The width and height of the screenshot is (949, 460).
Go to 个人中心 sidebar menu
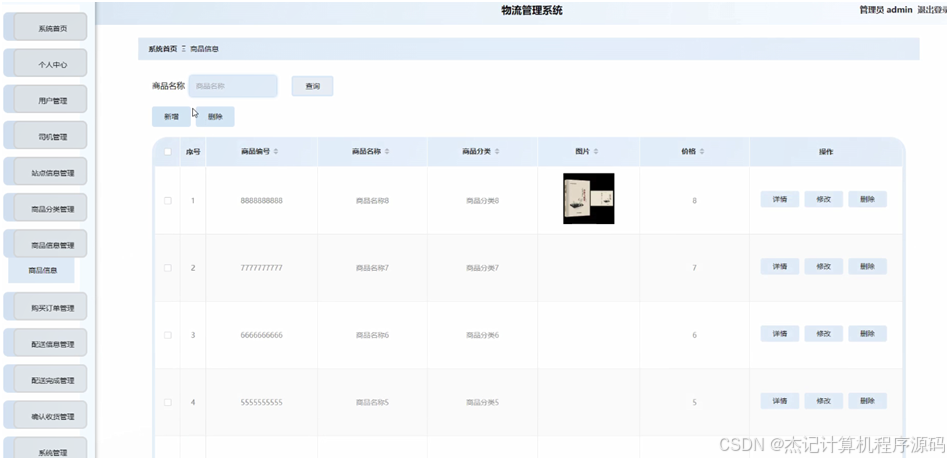pyautogui.click(x=50, y=64)
